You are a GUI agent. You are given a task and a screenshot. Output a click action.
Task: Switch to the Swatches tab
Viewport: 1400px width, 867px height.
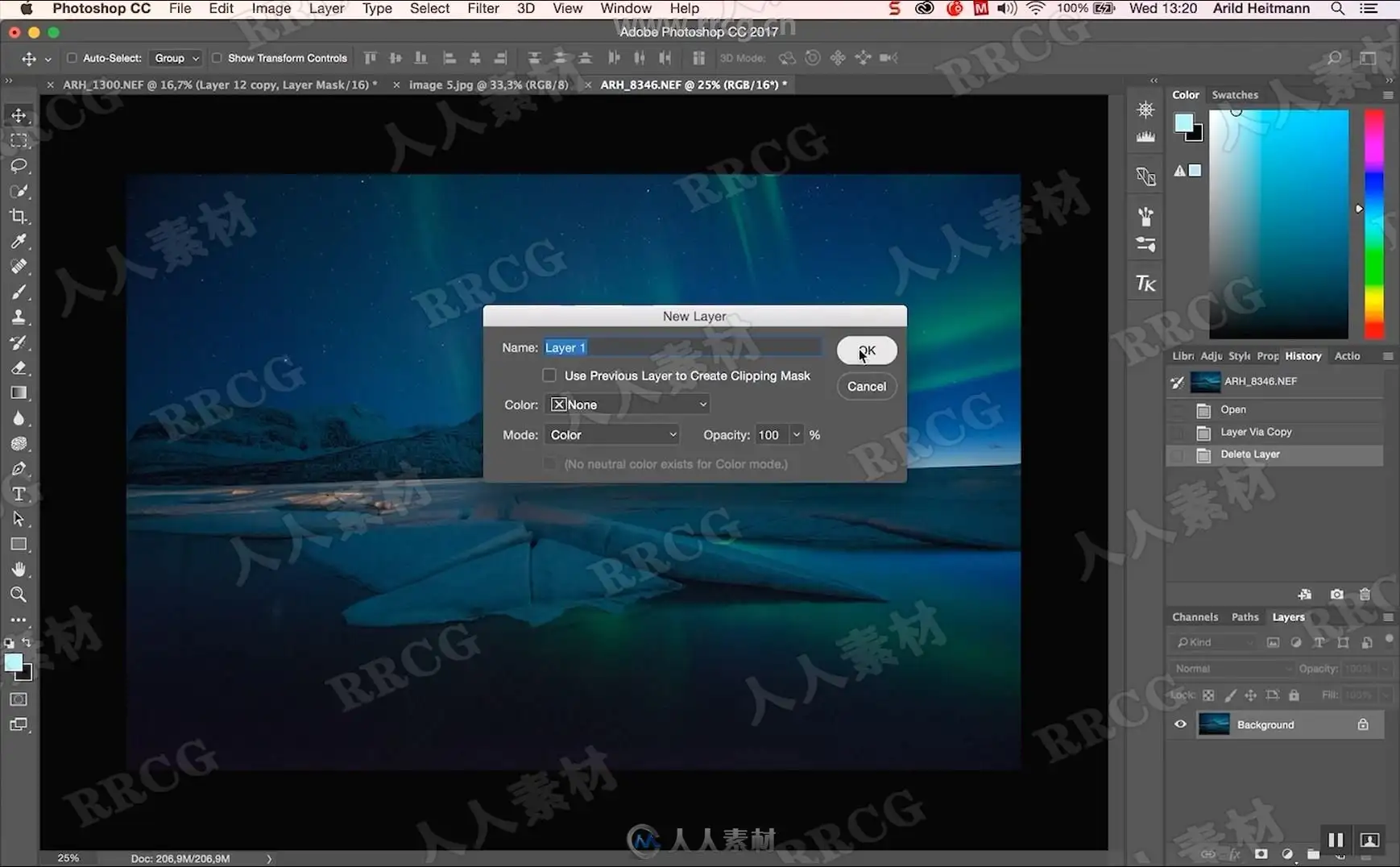coord(1235,95)
